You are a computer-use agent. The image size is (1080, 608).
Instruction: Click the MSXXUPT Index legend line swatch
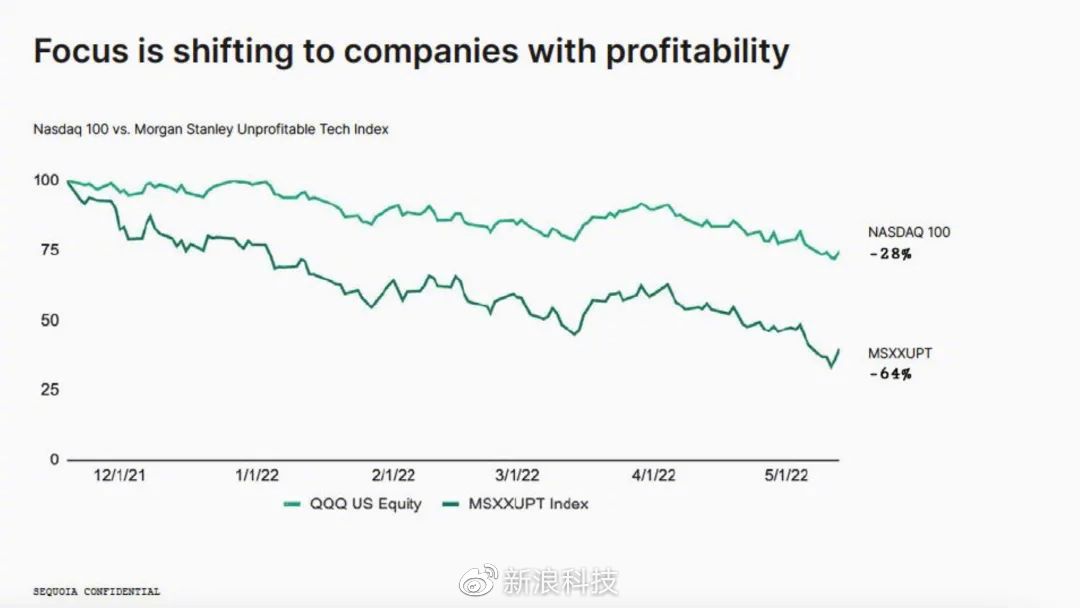click(x=450, y=504)
